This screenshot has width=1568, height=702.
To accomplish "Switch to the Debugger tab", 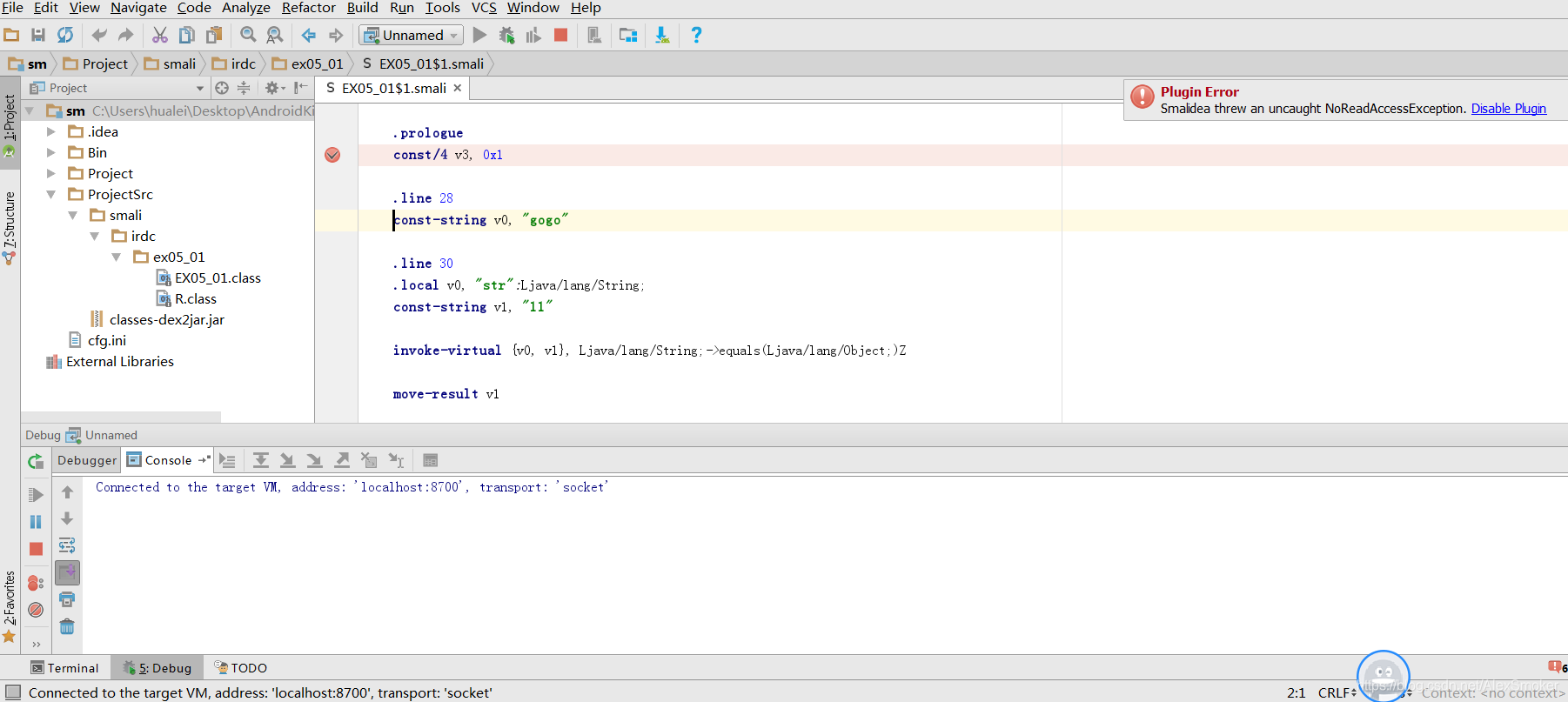I will point(87,460).
